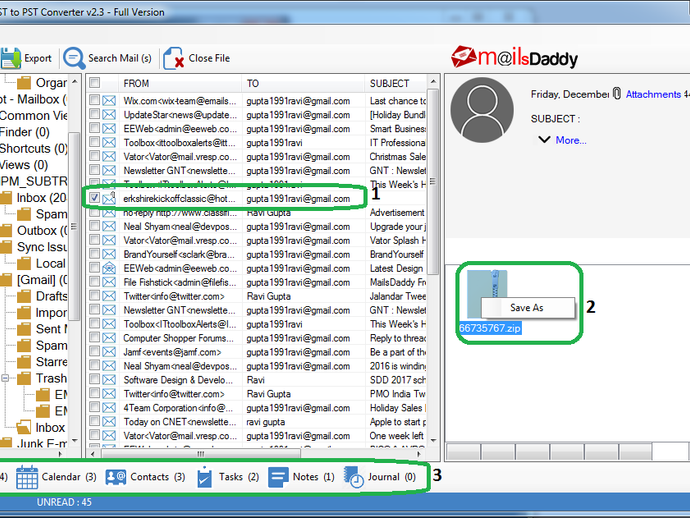Click email list scroll-up arrow
The height and width of the screenshot is (518, 690).
[x=433, y=82]
